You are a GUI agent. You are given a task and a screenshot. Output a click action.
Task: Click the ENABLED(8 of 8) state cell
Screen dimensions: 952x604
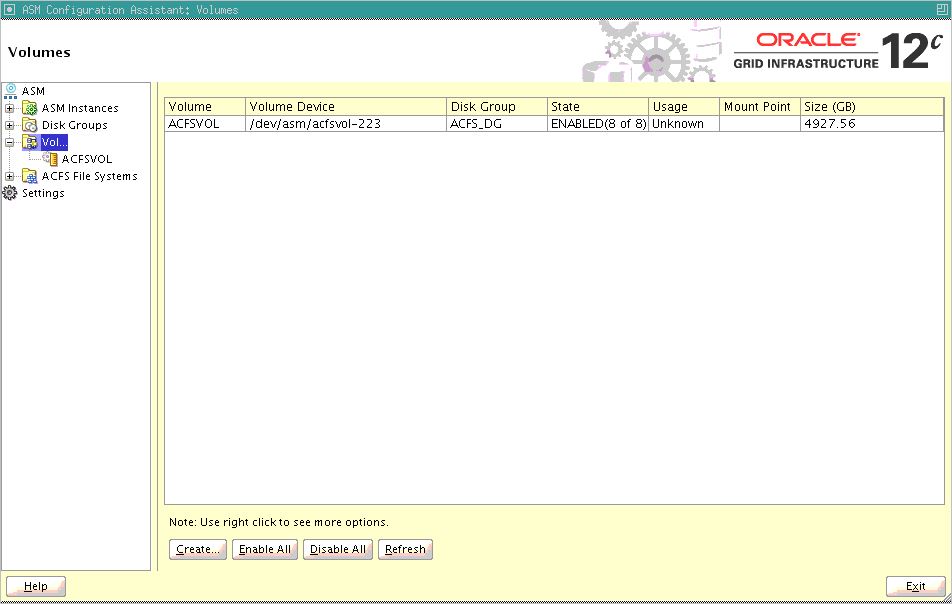point(597,123)
